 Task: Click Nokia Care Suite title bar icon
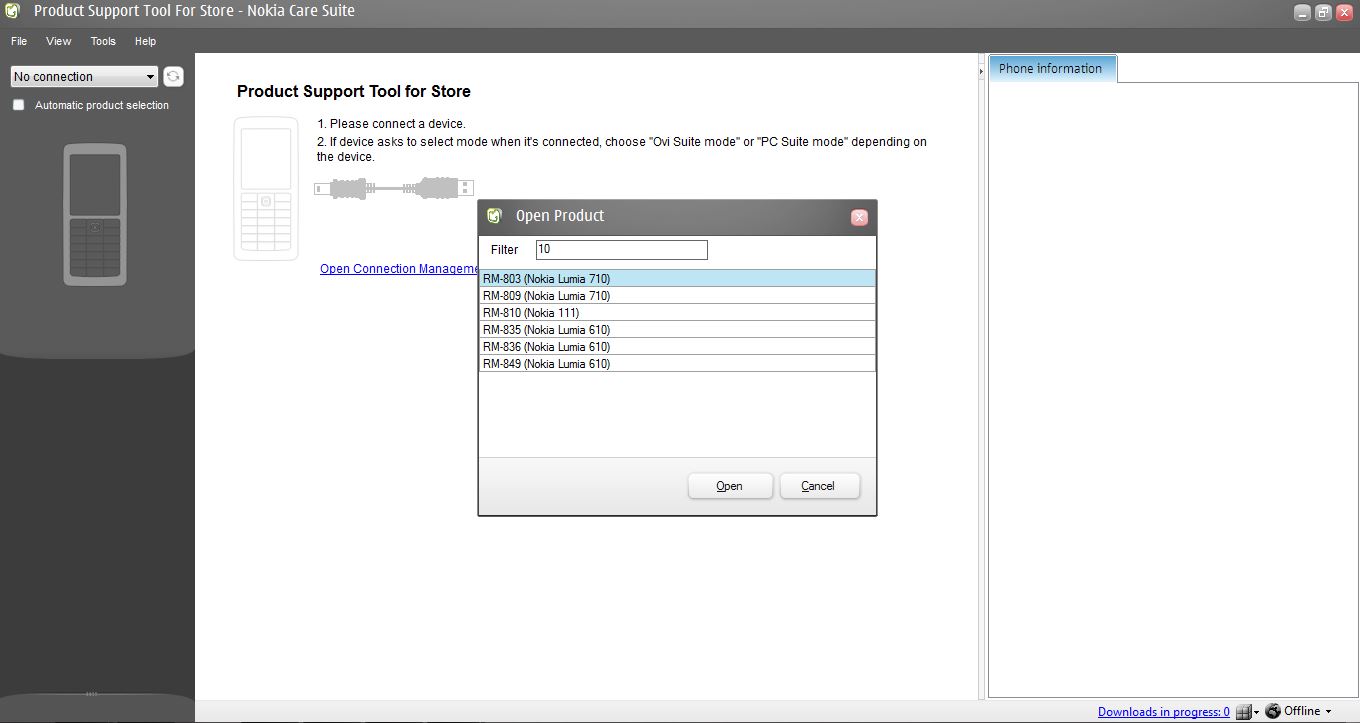click(x=13, y=12)
